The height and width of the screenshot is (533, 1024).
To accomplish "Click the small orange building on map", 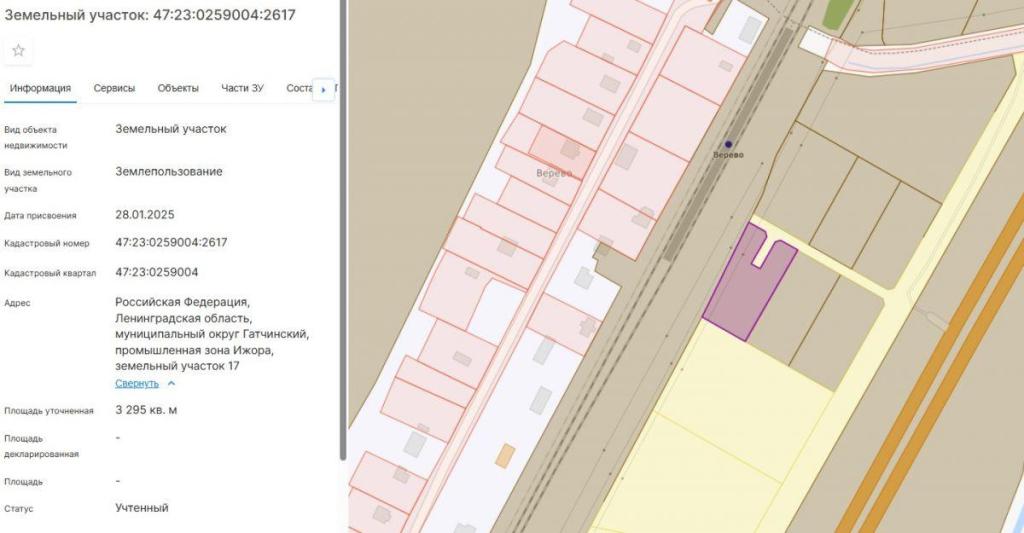I will pyautogui.click(x=506, y=455).
